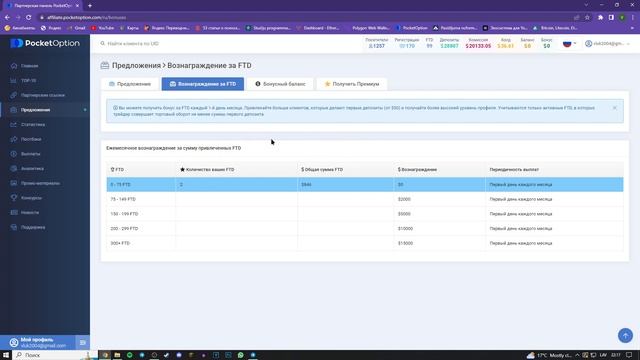Select Предложения in the sidebar
Screen dimensions: 640x360
[x=35, y=110]
